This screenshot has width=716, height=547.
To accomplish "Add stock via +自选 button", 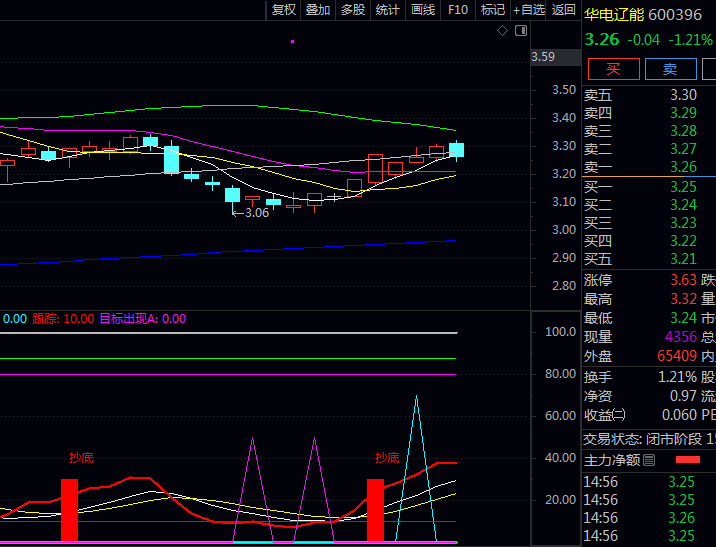I will (x=529, y=10).
